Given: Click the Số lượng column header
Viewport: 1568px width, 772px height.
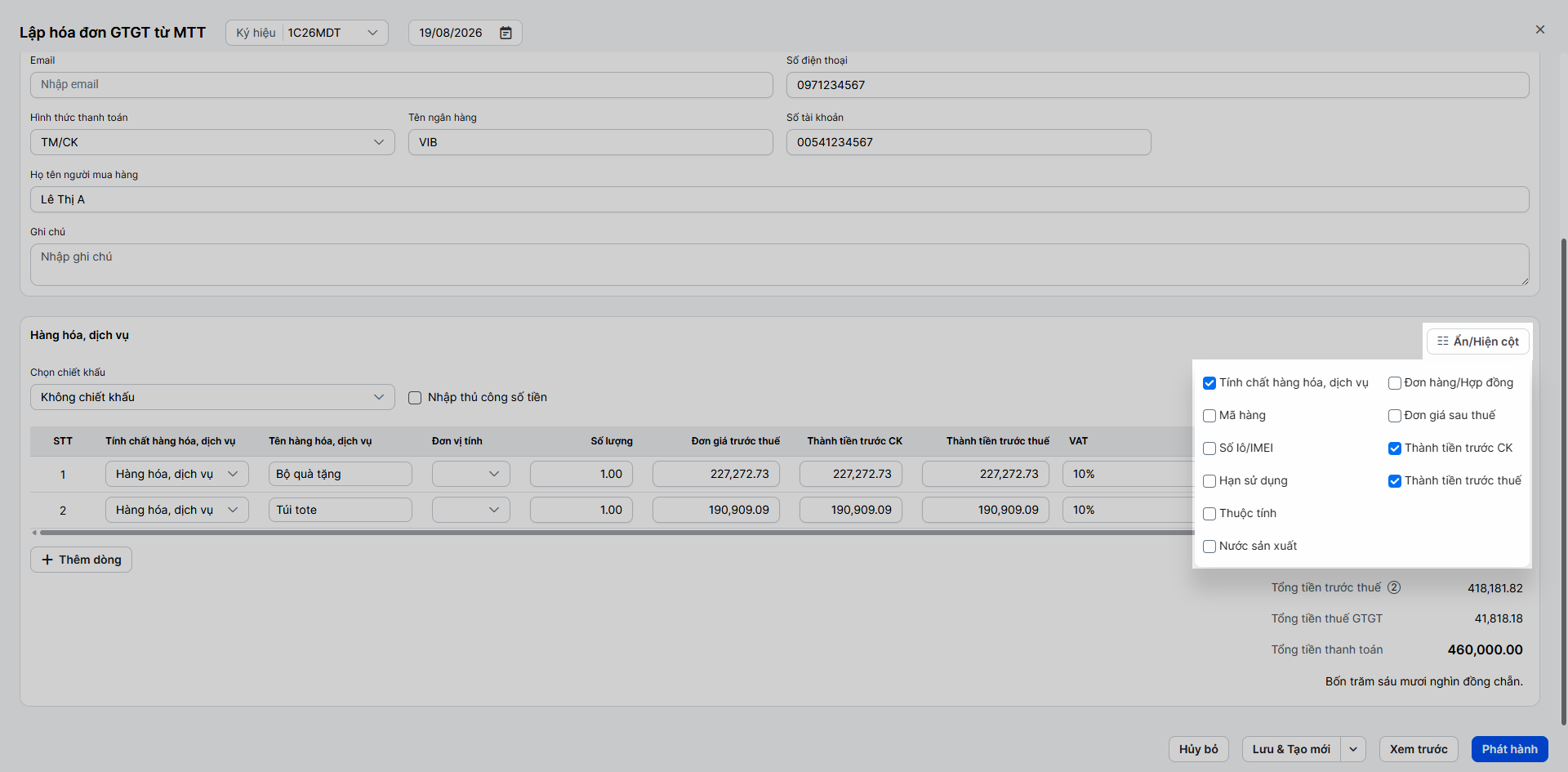Looking at the screenshot, I should tap(612, 441).
